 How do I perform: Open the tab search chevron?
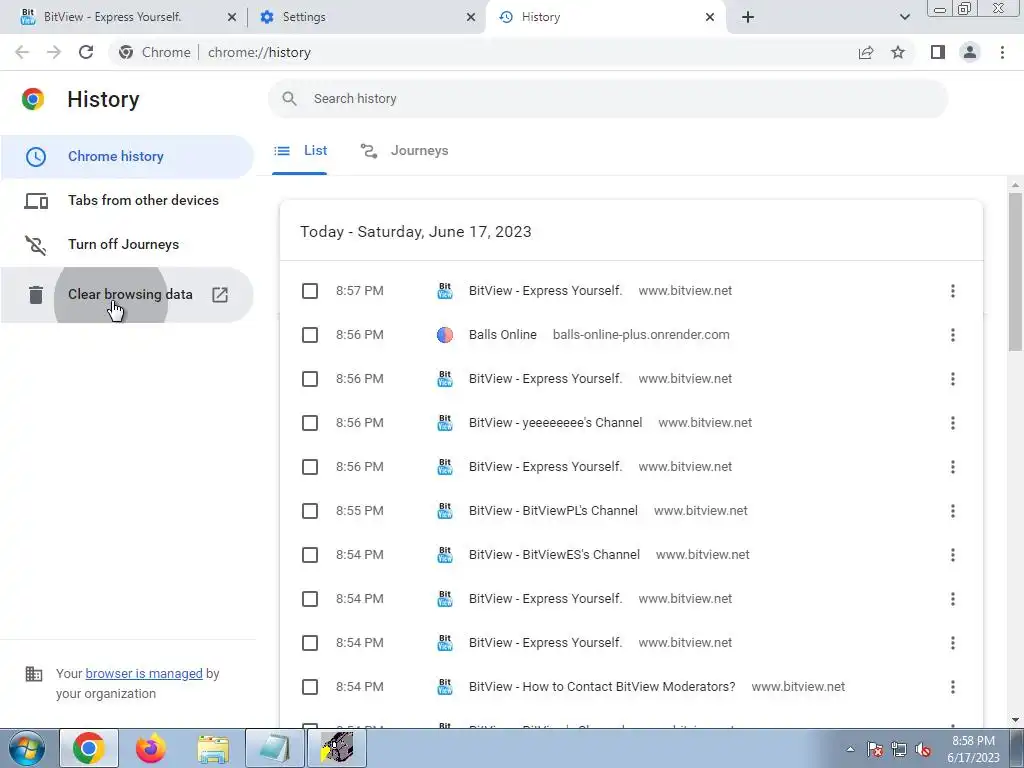tap(904, 17)
